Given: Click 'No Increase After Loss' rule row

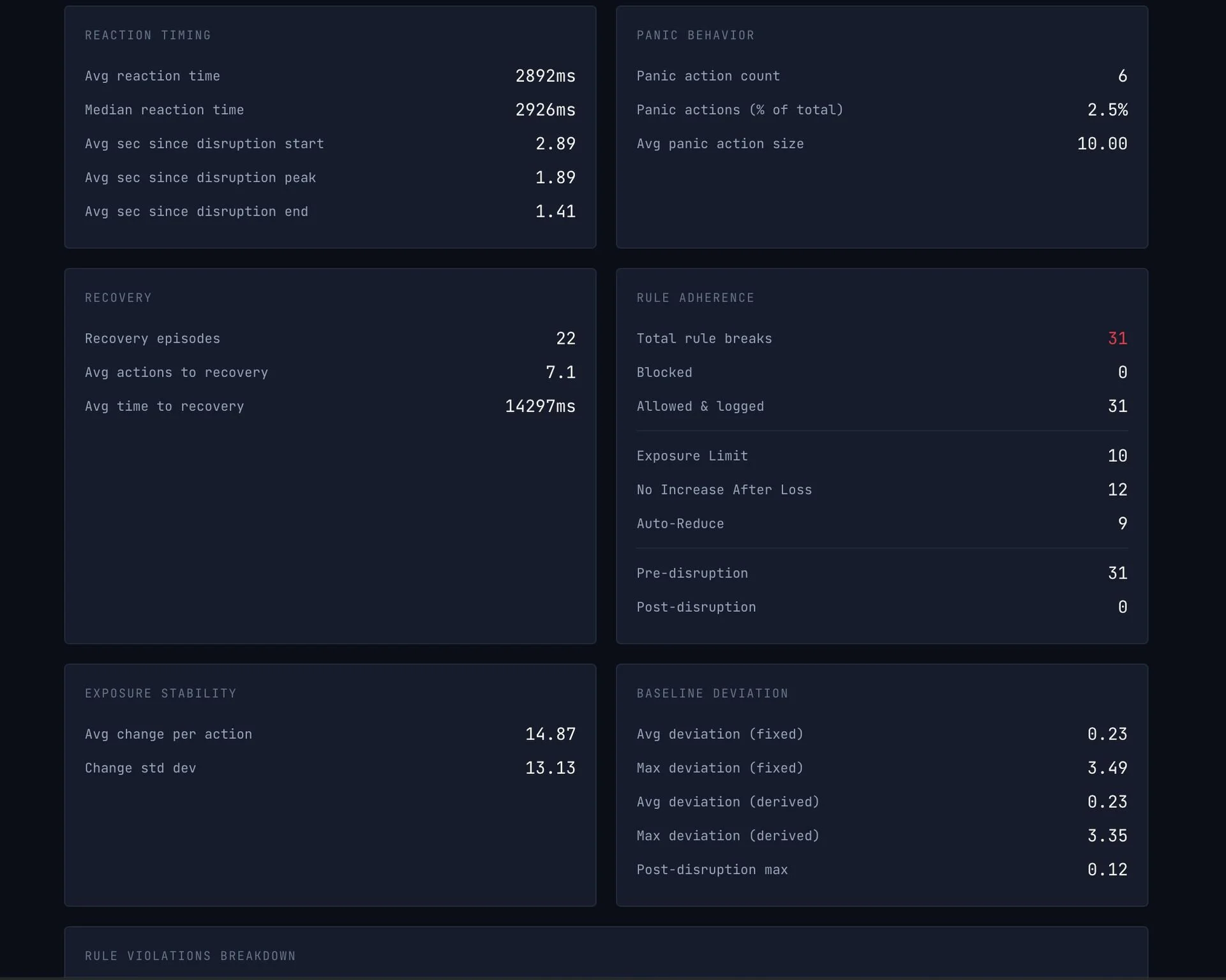Looking at the screenshot, I should [x=882, y=490].
